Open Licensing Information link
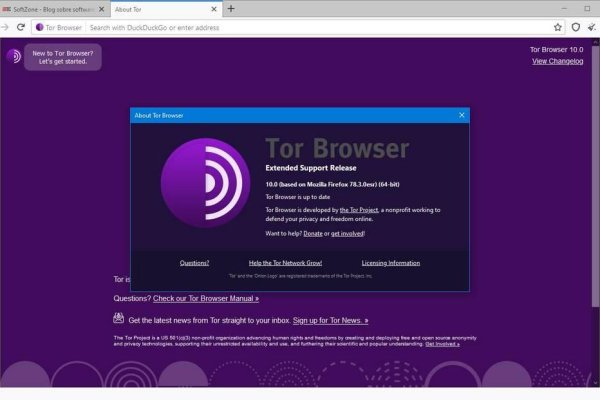 (x=390, y=263)
